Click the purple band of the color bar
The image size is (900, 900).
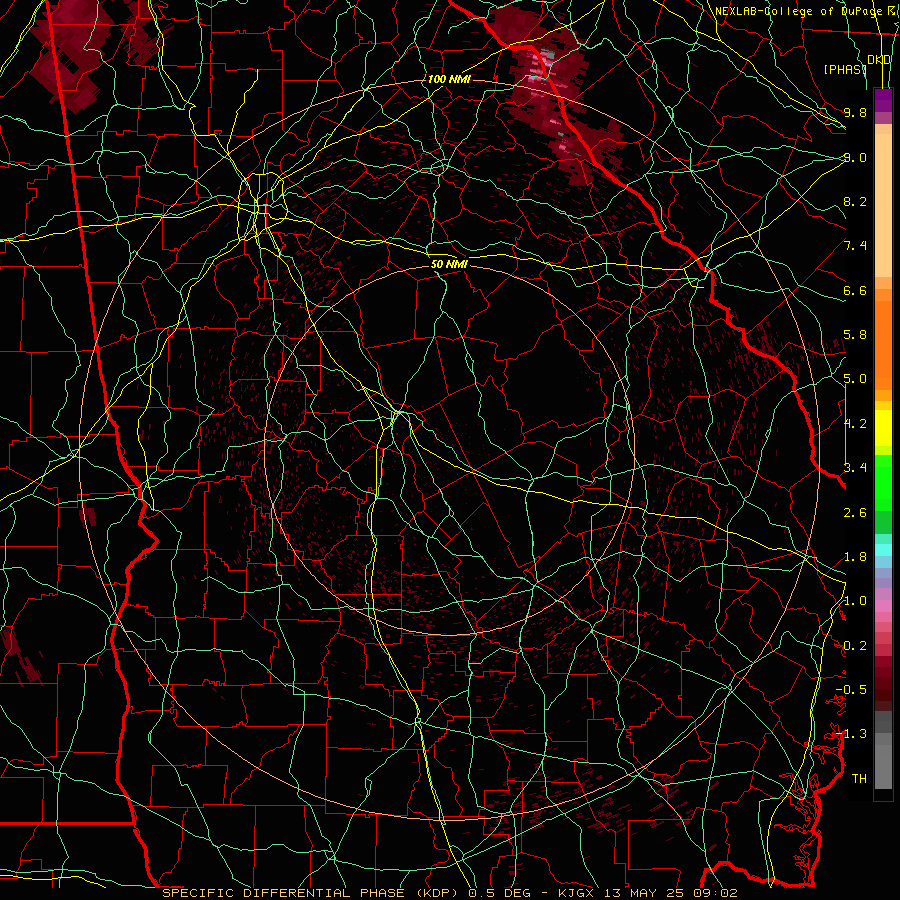tap(883, 100)
